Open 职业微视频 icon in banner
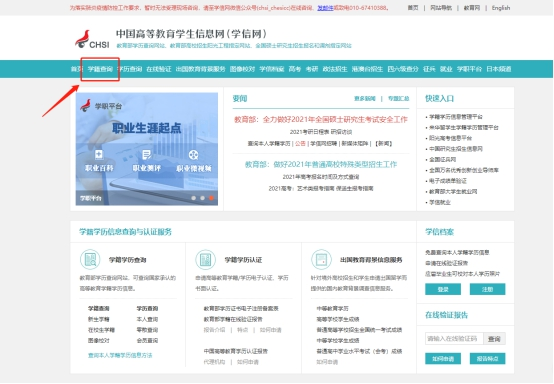Screen dimensions: 554x384 193,155
